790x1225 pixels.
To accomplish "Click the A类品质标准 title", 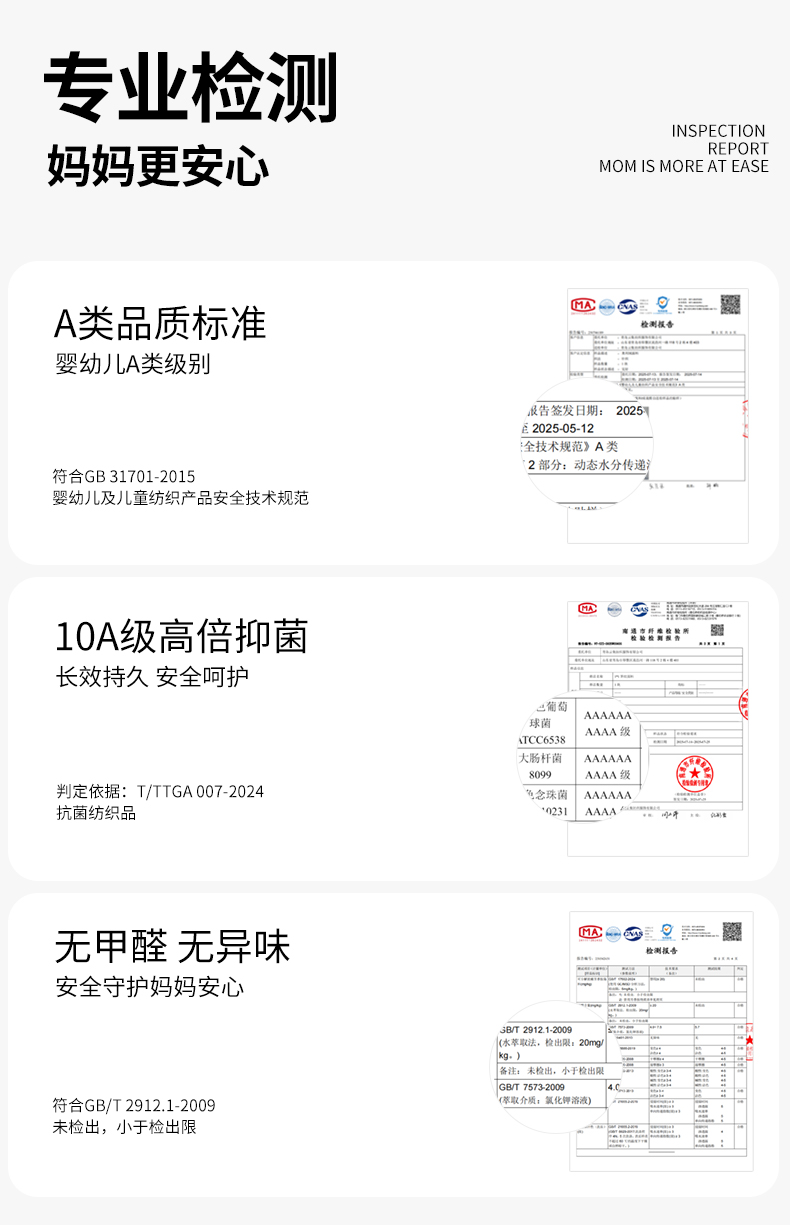I will (x=160, y=324).
